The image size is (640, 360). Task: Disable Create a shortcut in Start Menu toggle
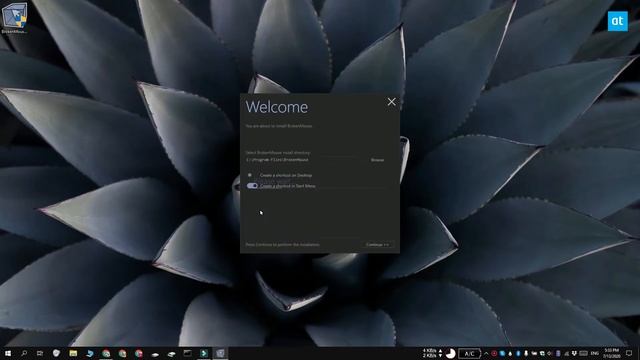(252, 186)
